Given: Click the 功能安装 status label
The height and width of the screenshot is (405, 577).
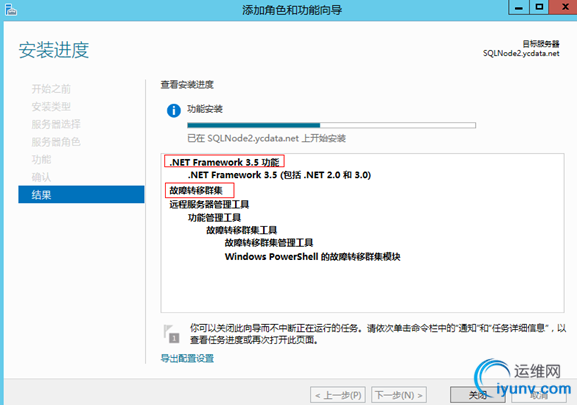Looking at the screenshot, I should pyautogui.click(x=205, y=109).
